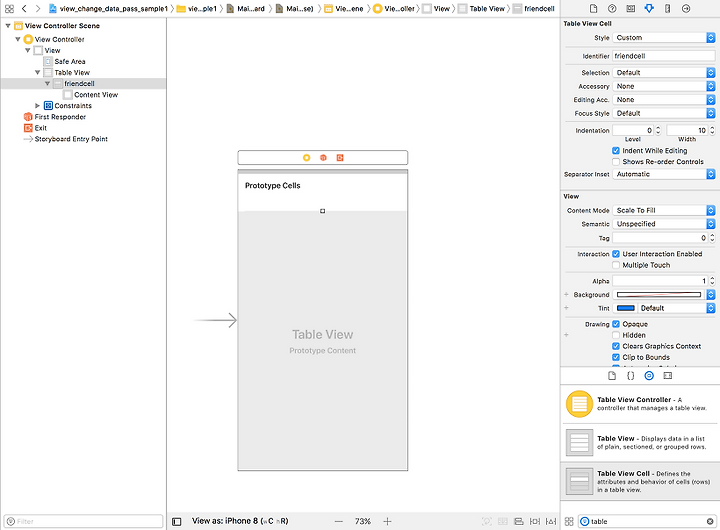Enable the Hidden checkbox
Screen dimensions: 720x530
click(616, 335)
